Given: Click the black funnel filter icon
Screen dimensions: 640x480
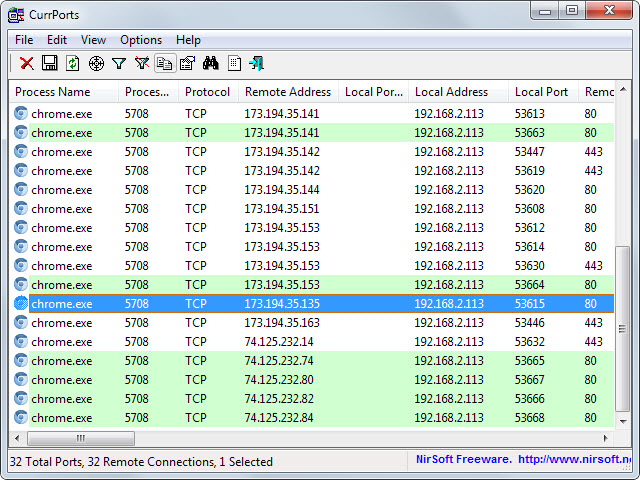Looking at the screenshot, I should coord(119,63).
